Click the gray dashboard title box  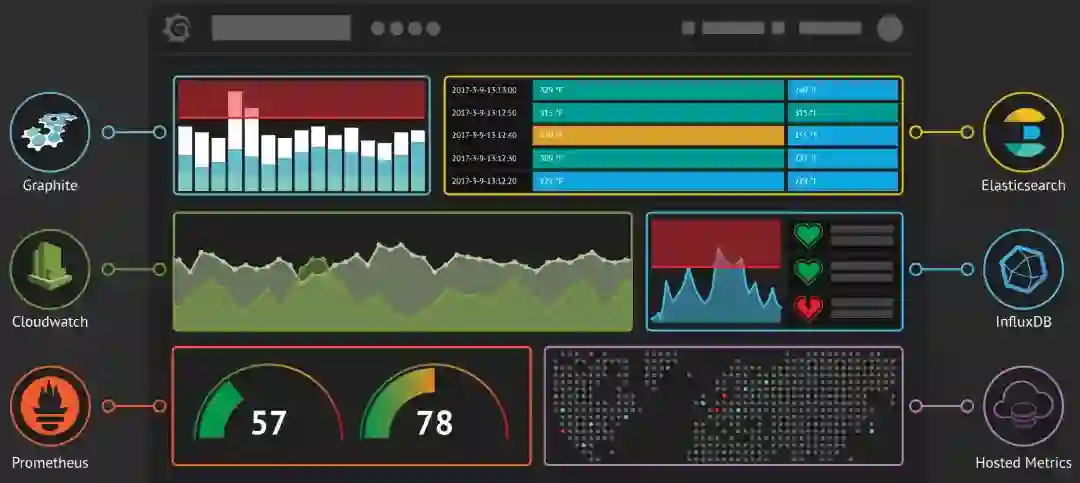pyautogui.click(x=281, y=28)
